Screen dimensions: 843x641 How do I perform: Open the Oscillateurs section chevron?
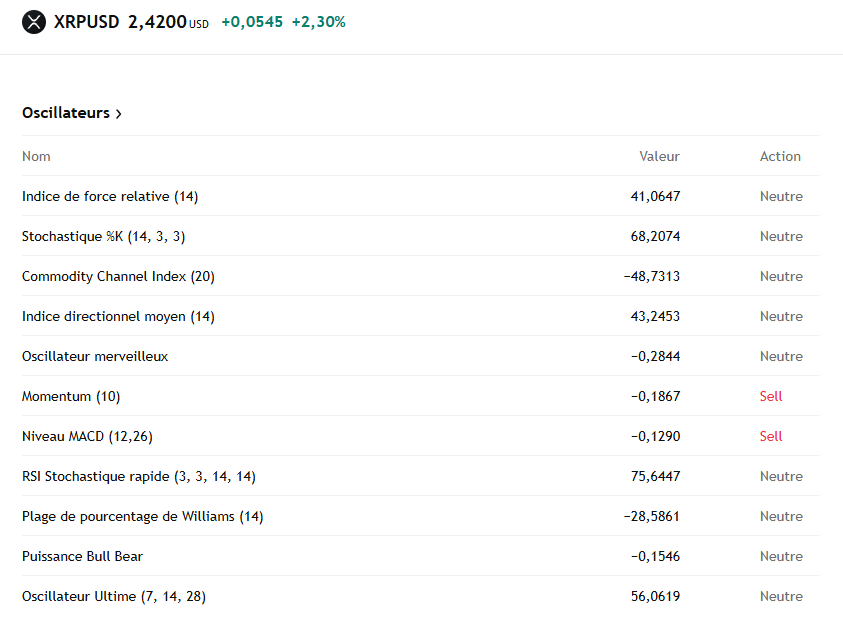119,114
